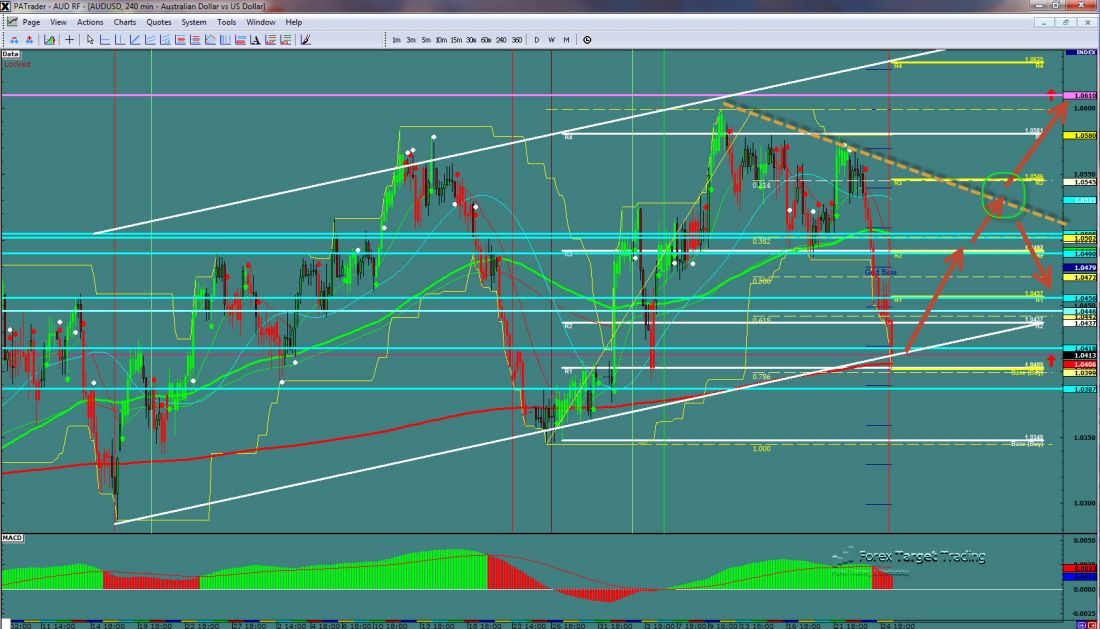Click the clock icon in the toolbar
The image size is (1100, 629).
[587, 40]
